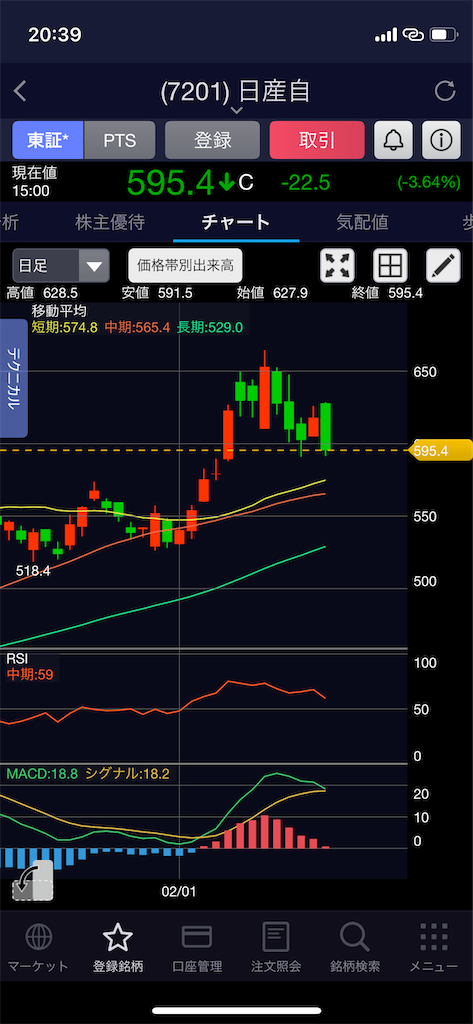473x1024 pixels.
Task: Tap the current price 595.4
Action: (x=170, y=182)
